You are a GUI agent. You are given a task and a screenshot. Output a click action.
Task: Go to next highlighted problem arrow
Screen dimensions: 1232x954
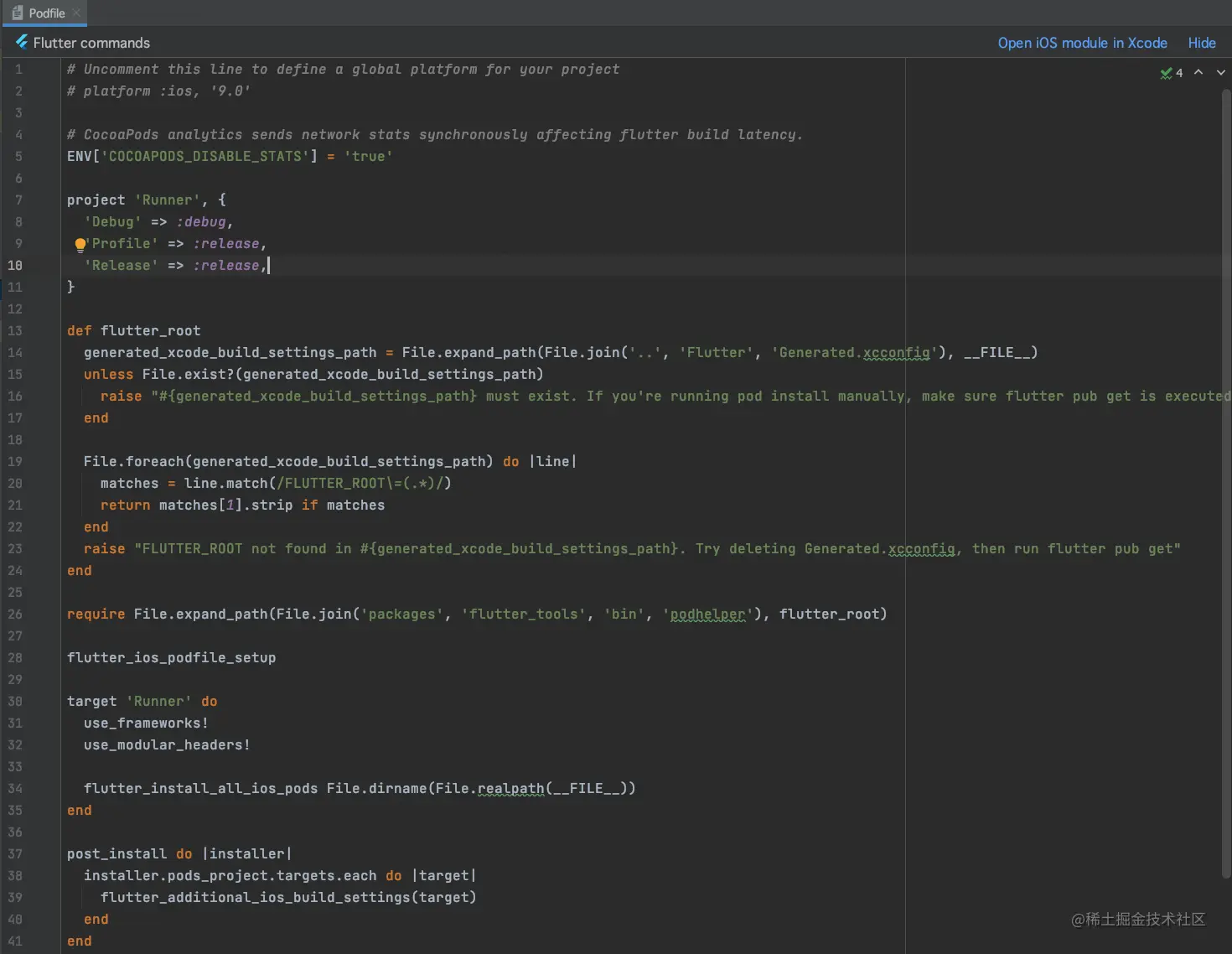[1220, 72]
